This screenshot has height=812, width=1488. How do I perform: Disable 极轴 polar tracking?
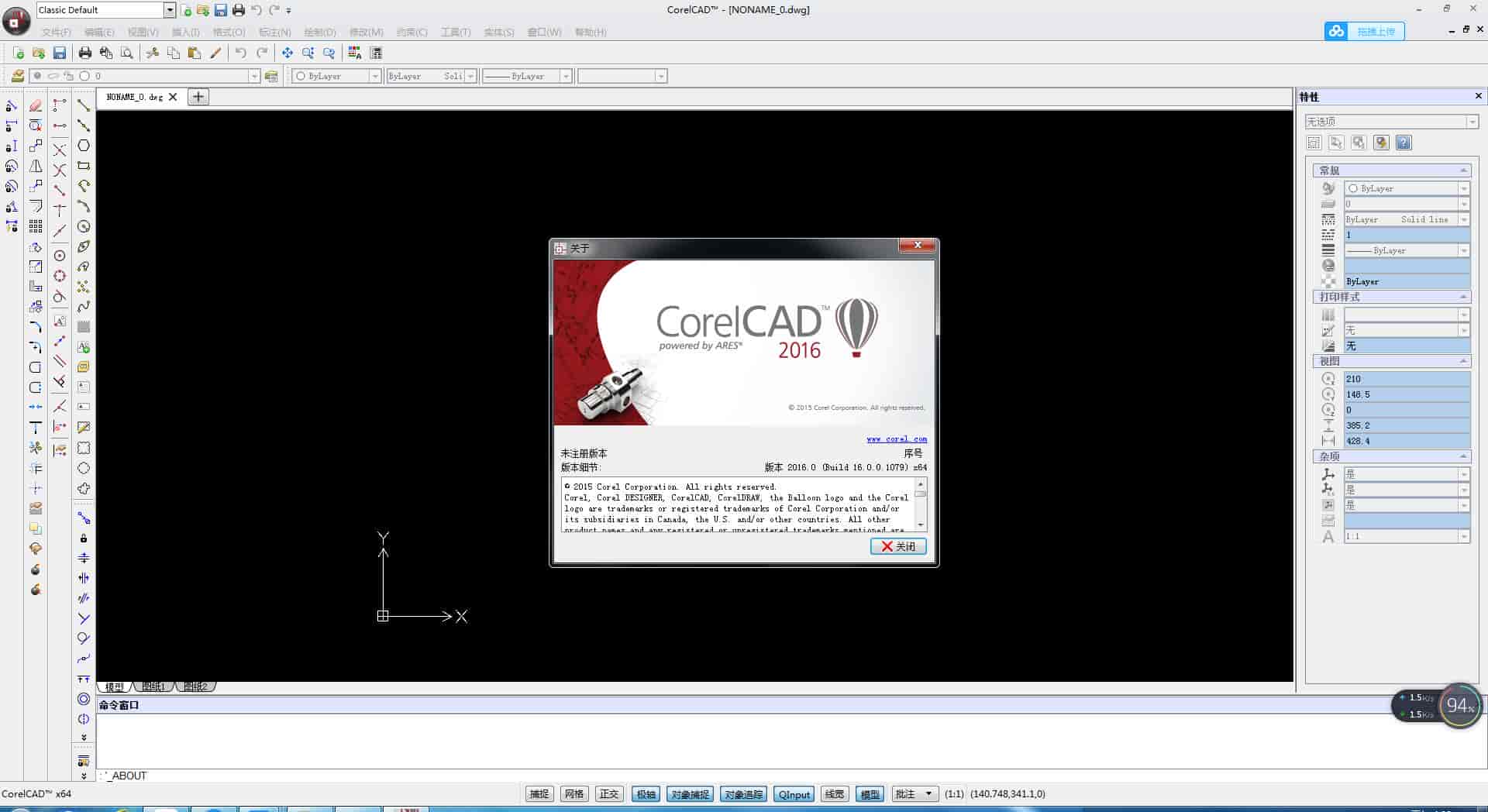click(x=646, y=793)
